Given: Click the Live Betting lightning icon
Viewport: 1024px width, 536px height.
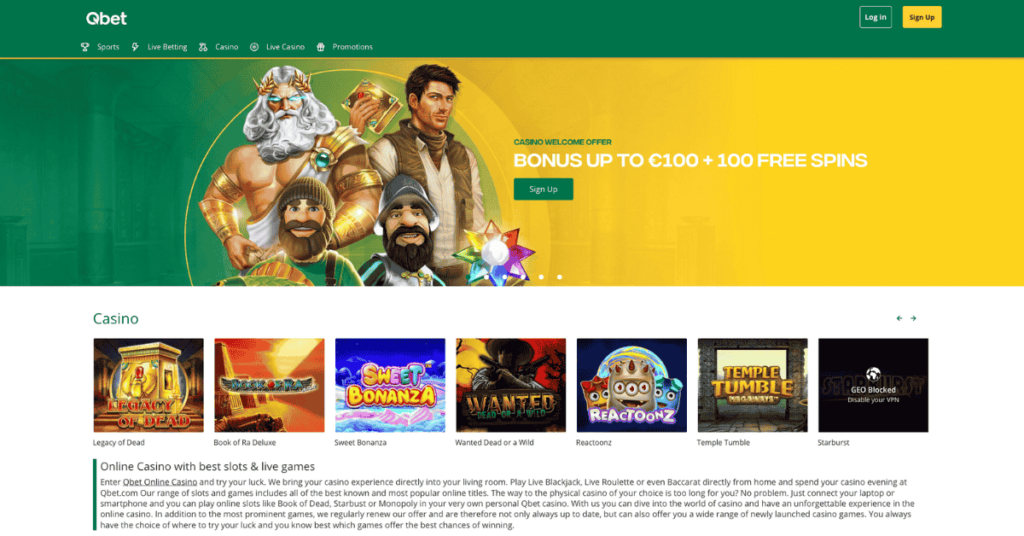Looking at the screenshot, I should click(x=135, y=47).
